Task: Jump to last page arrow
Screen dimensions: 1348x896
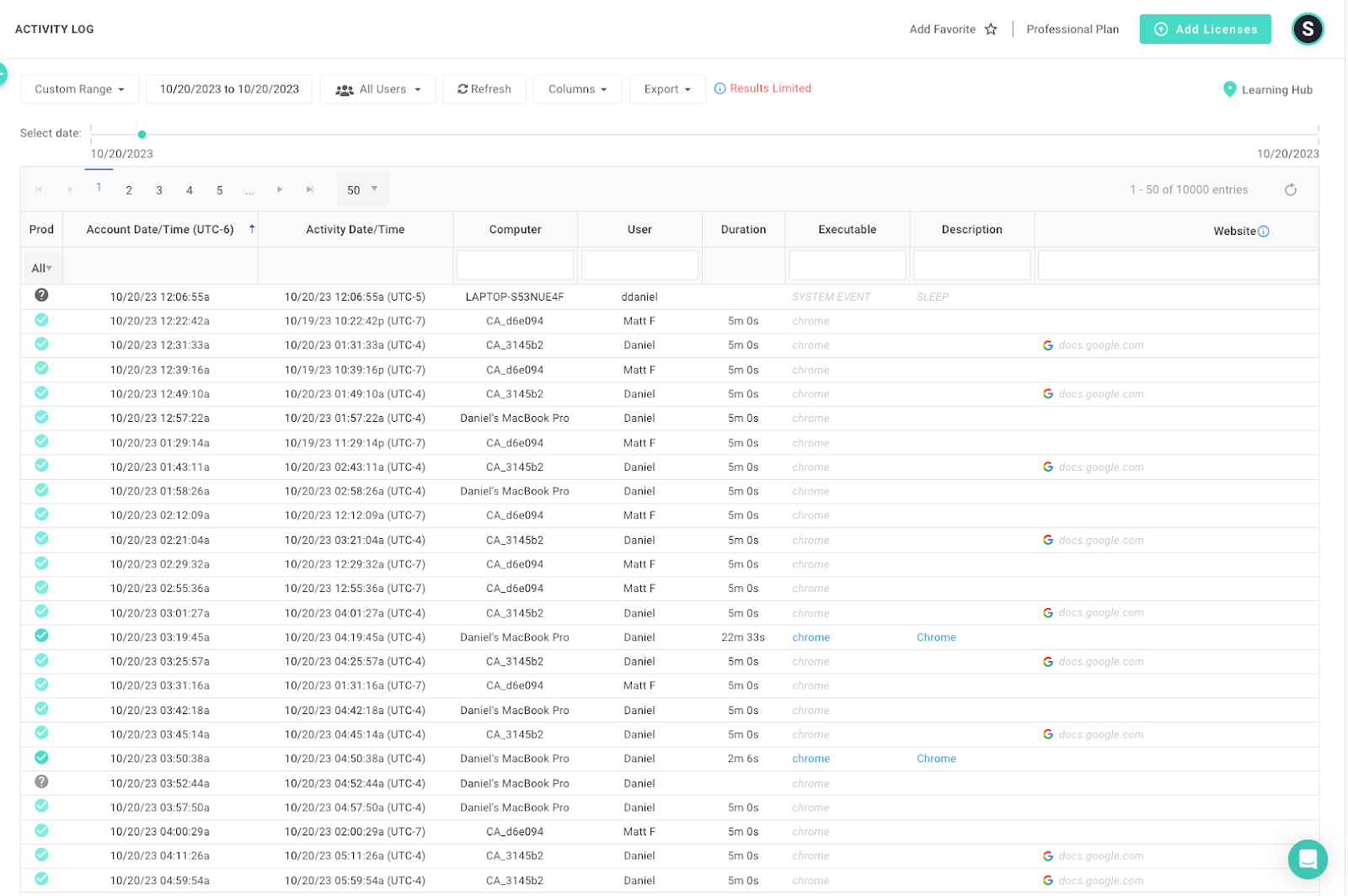Action: [310, 190]
